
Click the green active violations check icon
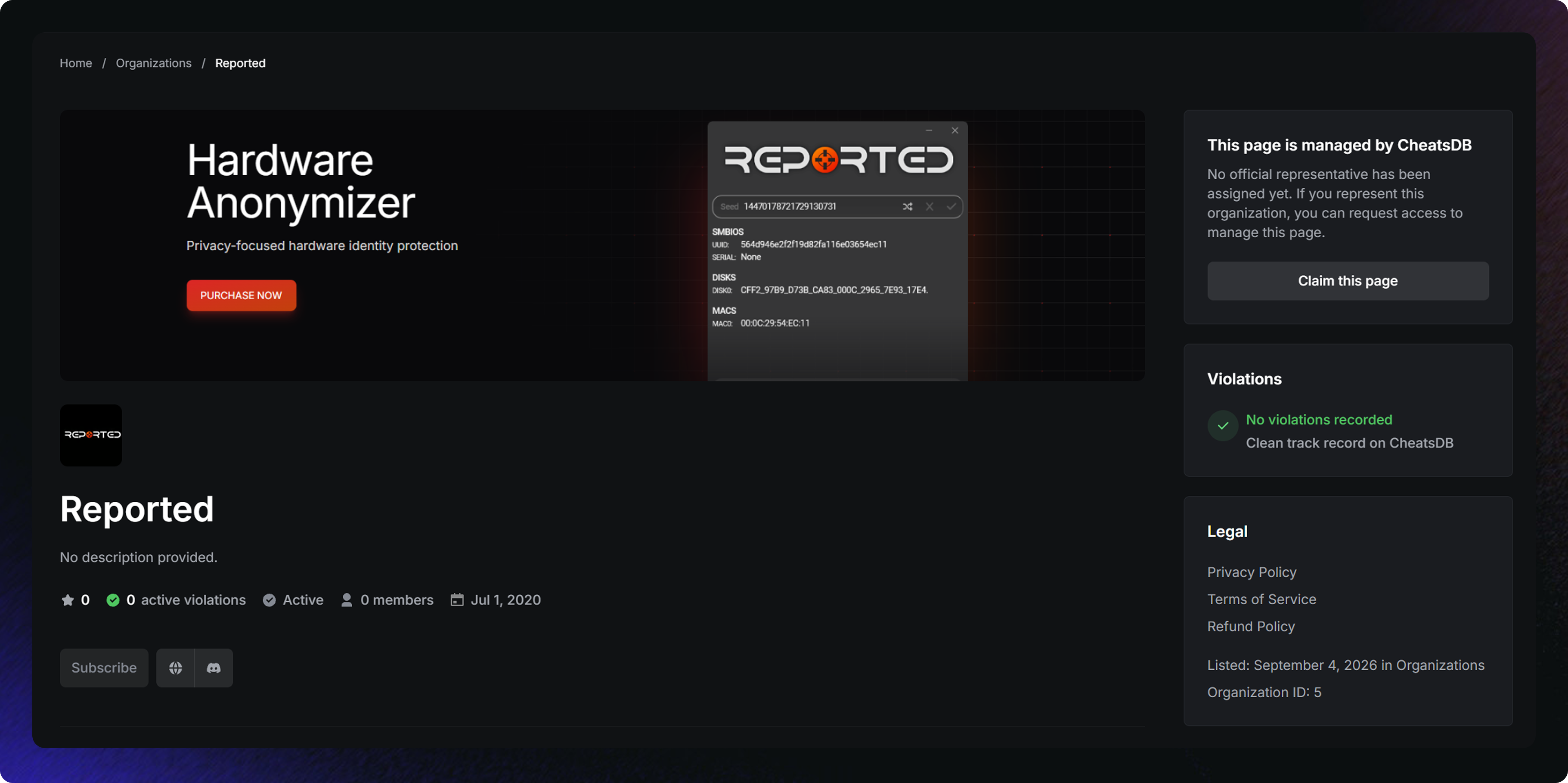pyautogui.click(x=113, y=600)
